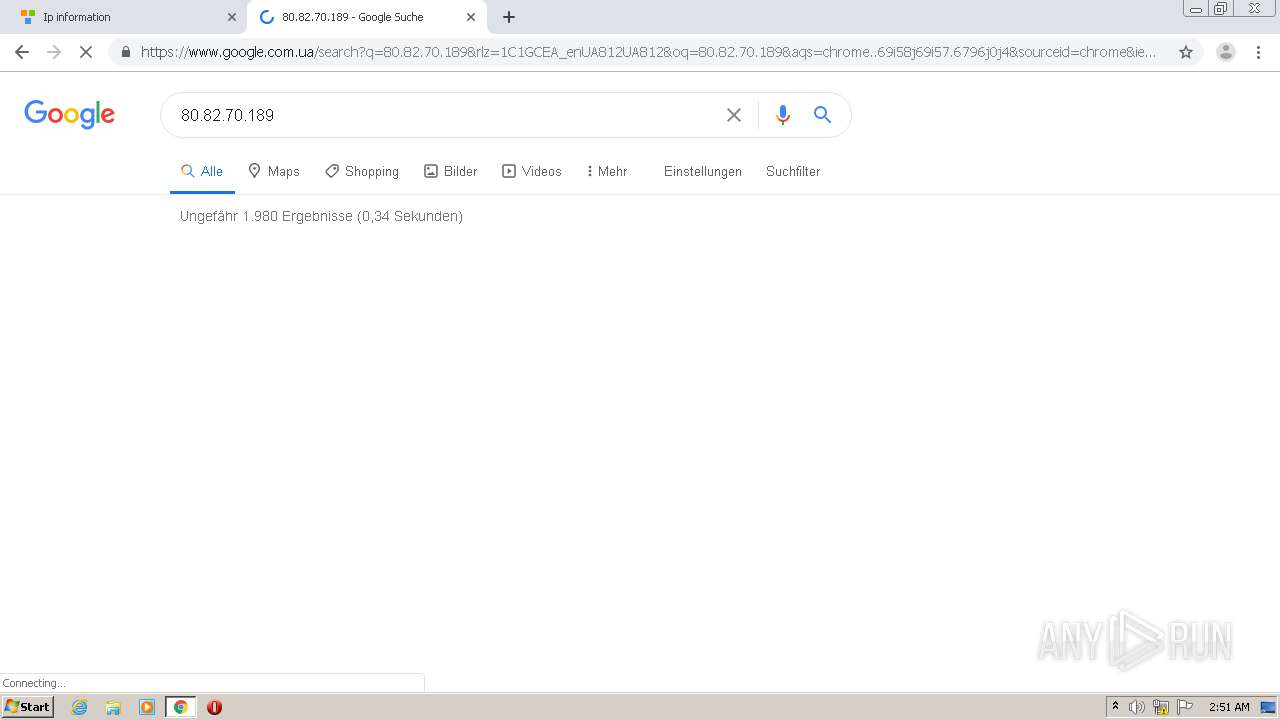The height and width of the screenshot is (720, 1280).
Task: Open the volume speaker tray icon
Action: pyautogui.click(x=1137, y=707)
